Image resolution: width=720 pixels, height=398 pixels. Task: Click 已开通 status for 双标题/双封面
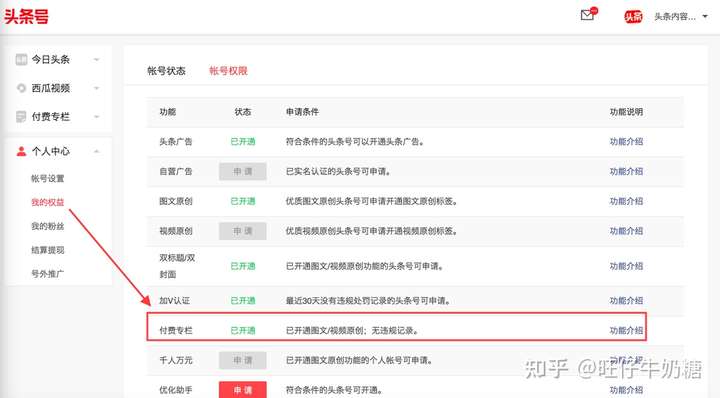point(242,266)
